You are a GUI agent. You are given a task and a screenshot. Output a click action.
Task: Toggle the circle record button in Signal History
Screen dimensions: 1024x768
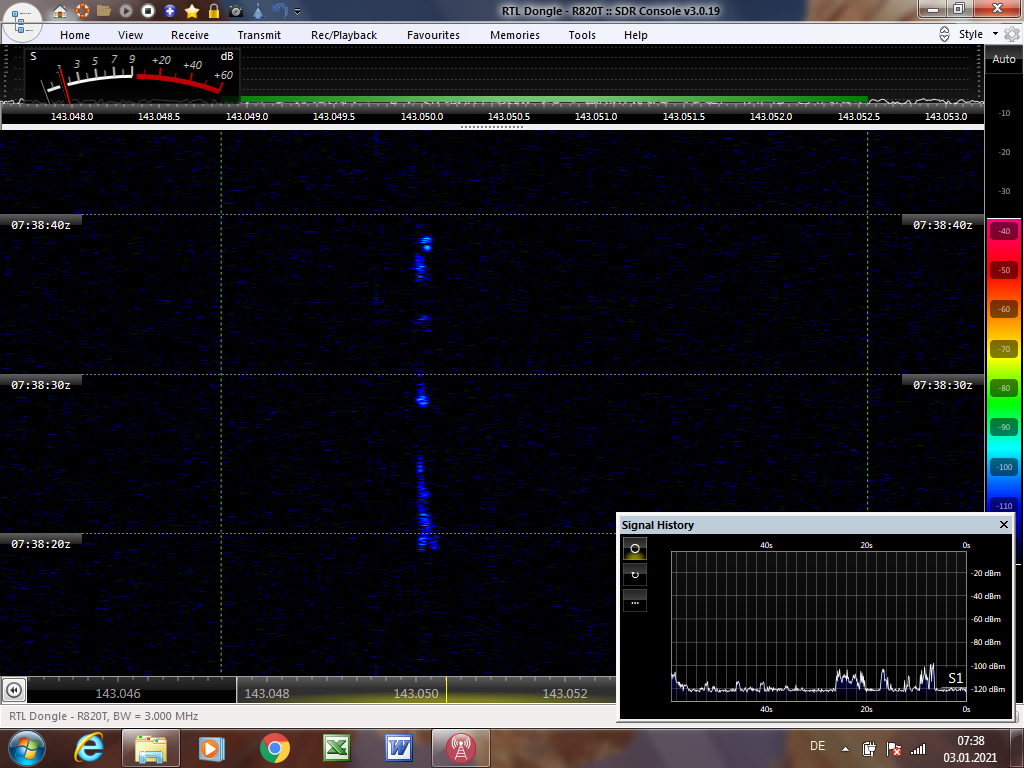(635, 549)
